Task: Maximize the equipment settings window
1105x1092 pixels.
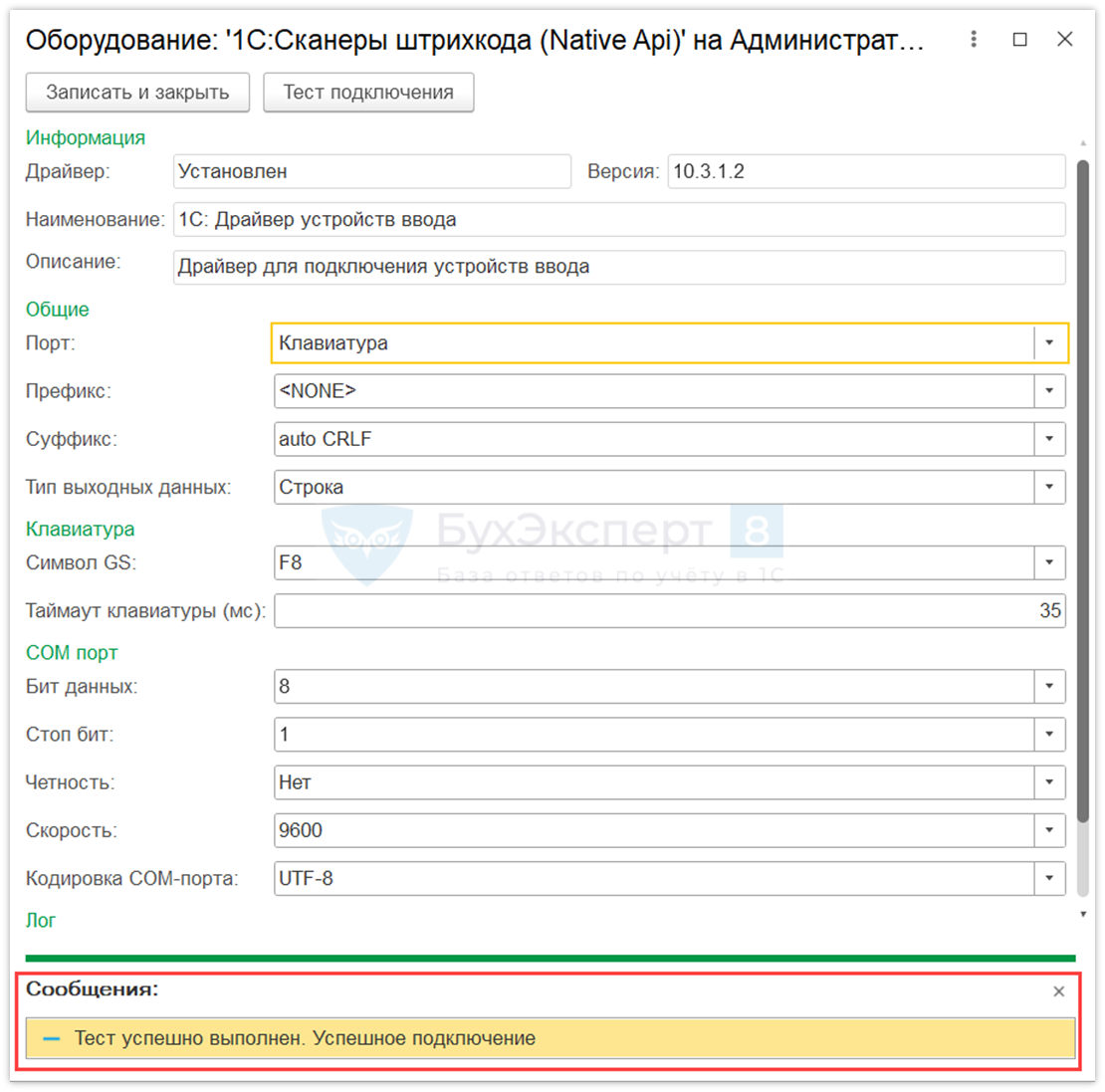Action: [x=1019, y=40]
